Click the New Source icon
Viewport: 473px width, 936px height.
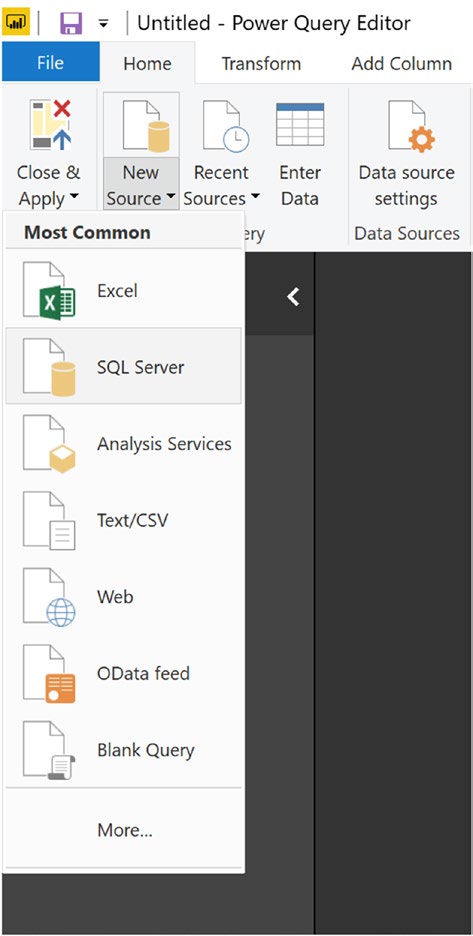click(x=146, y=126)
